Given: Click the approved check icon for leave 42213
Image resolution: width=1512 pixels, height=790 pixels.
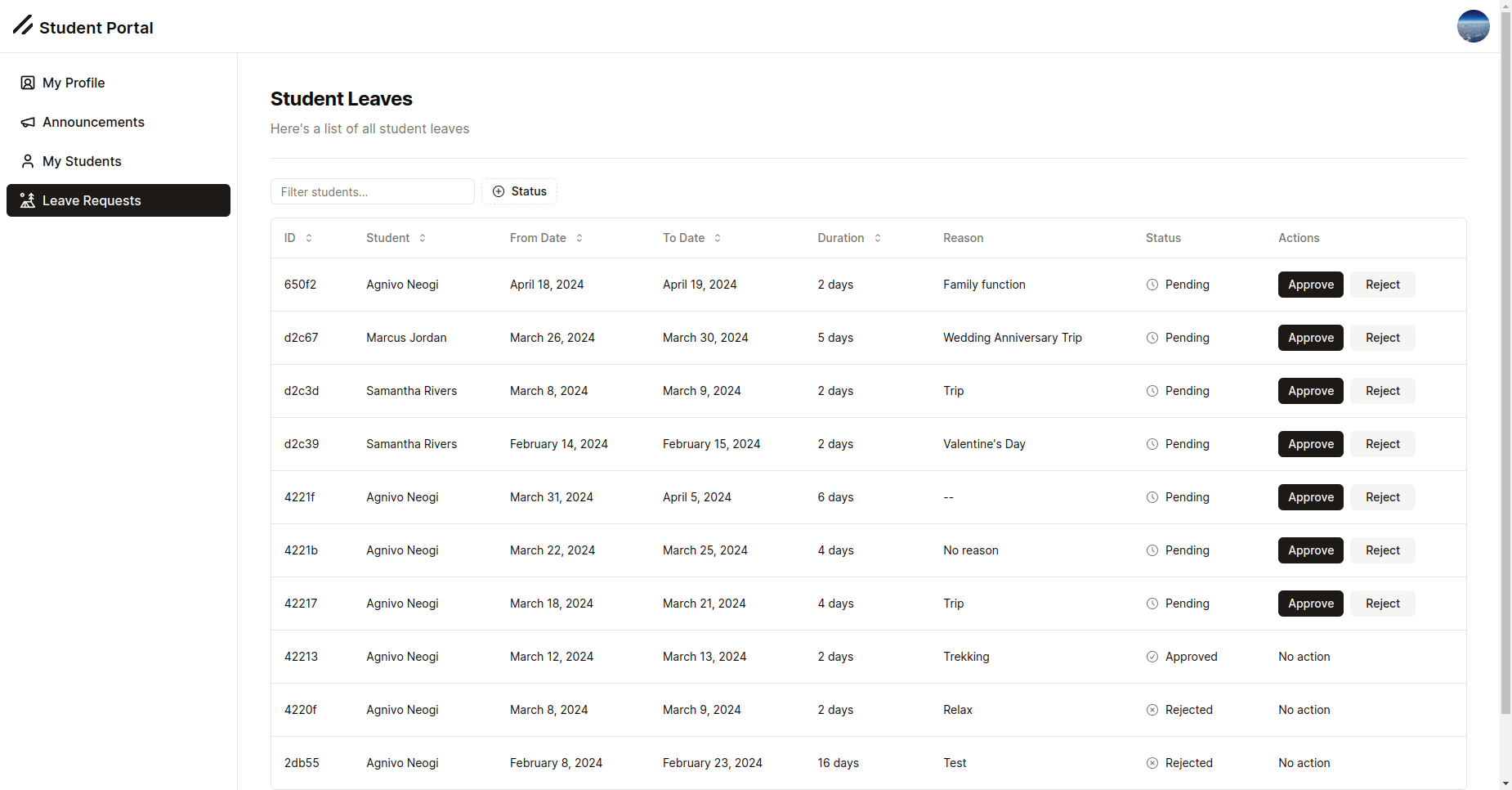Looking at the screenshot, I should [1152, 657].
